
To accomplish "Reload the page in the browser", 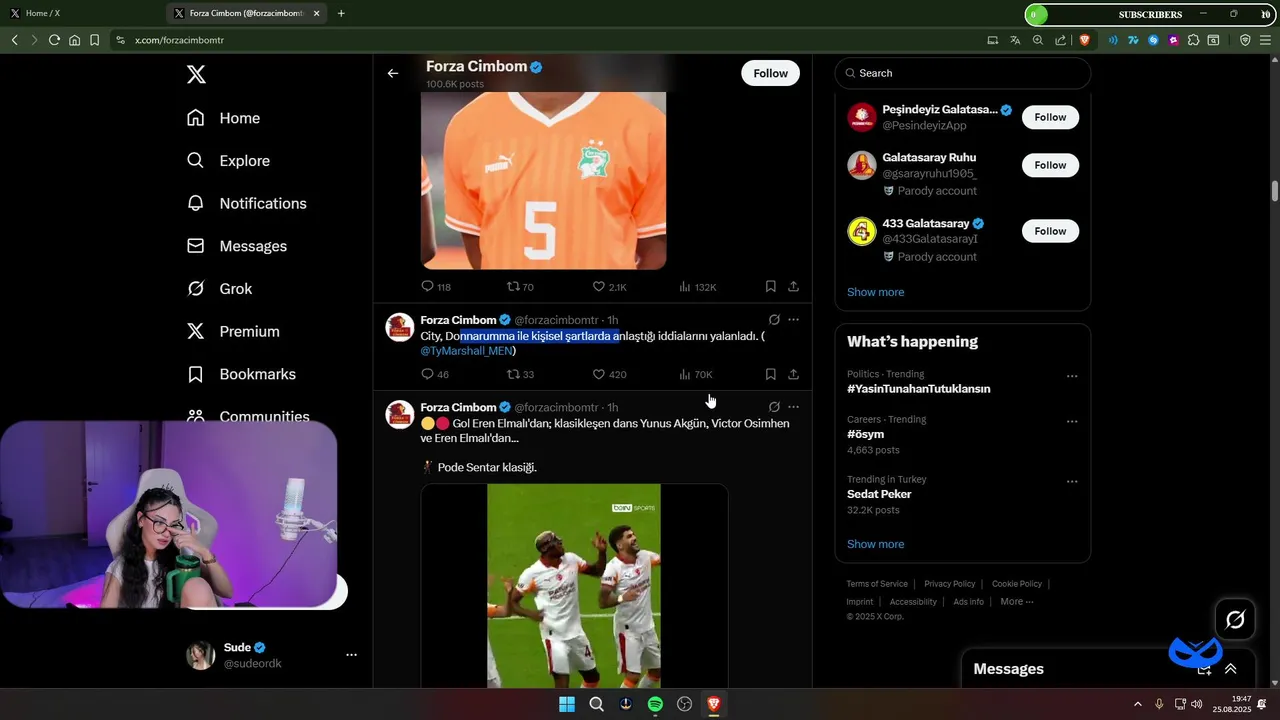I will click(x=54, y=40).
